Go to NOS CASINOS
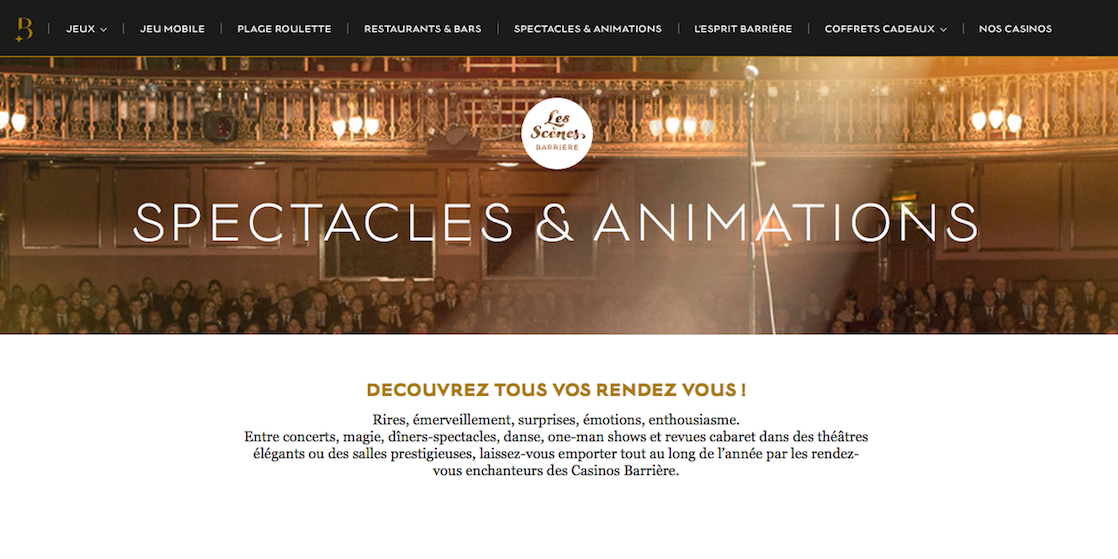1118x559 pixels. tap(1015, 29)
